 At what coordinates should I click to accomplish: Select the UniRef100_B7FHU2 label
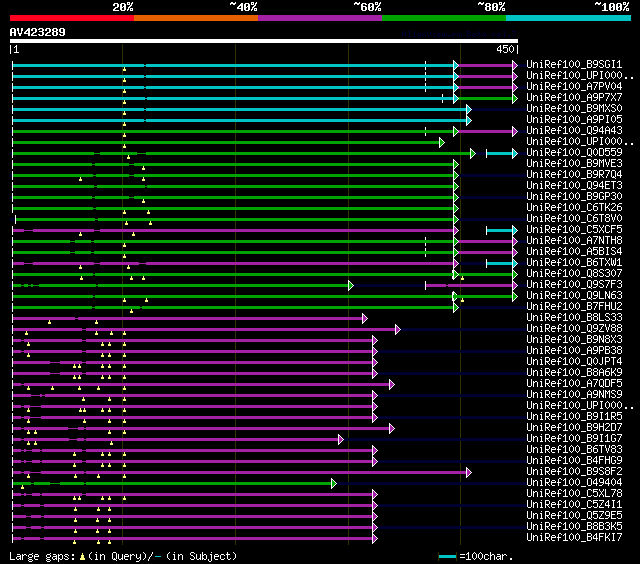pos(574,307)
